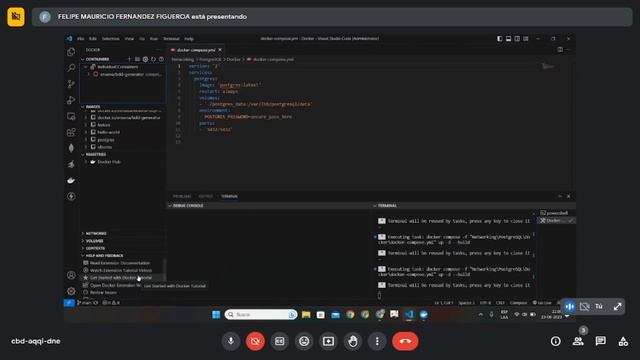Expand the NETWORKS section
The height and width of the screenshot is (360, 640).
tap(96, 233)
